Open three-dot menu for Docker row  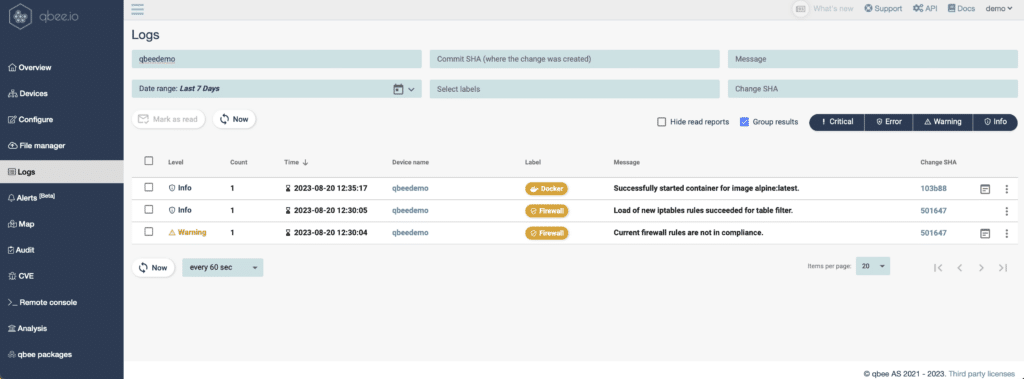1006,189
